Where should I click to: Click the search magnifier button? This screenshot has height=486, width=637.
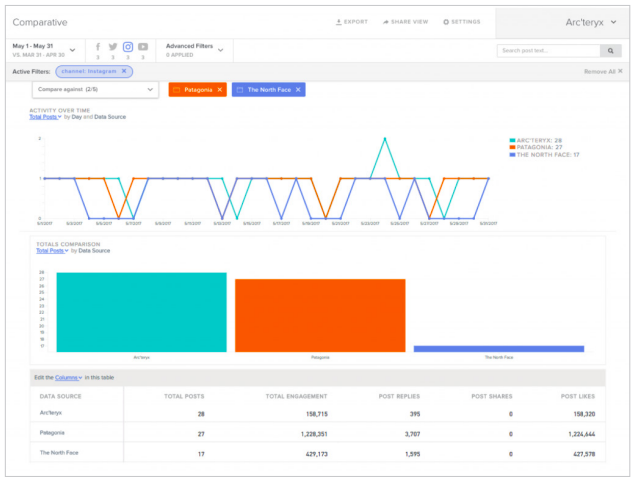click(x=611, y=51)
